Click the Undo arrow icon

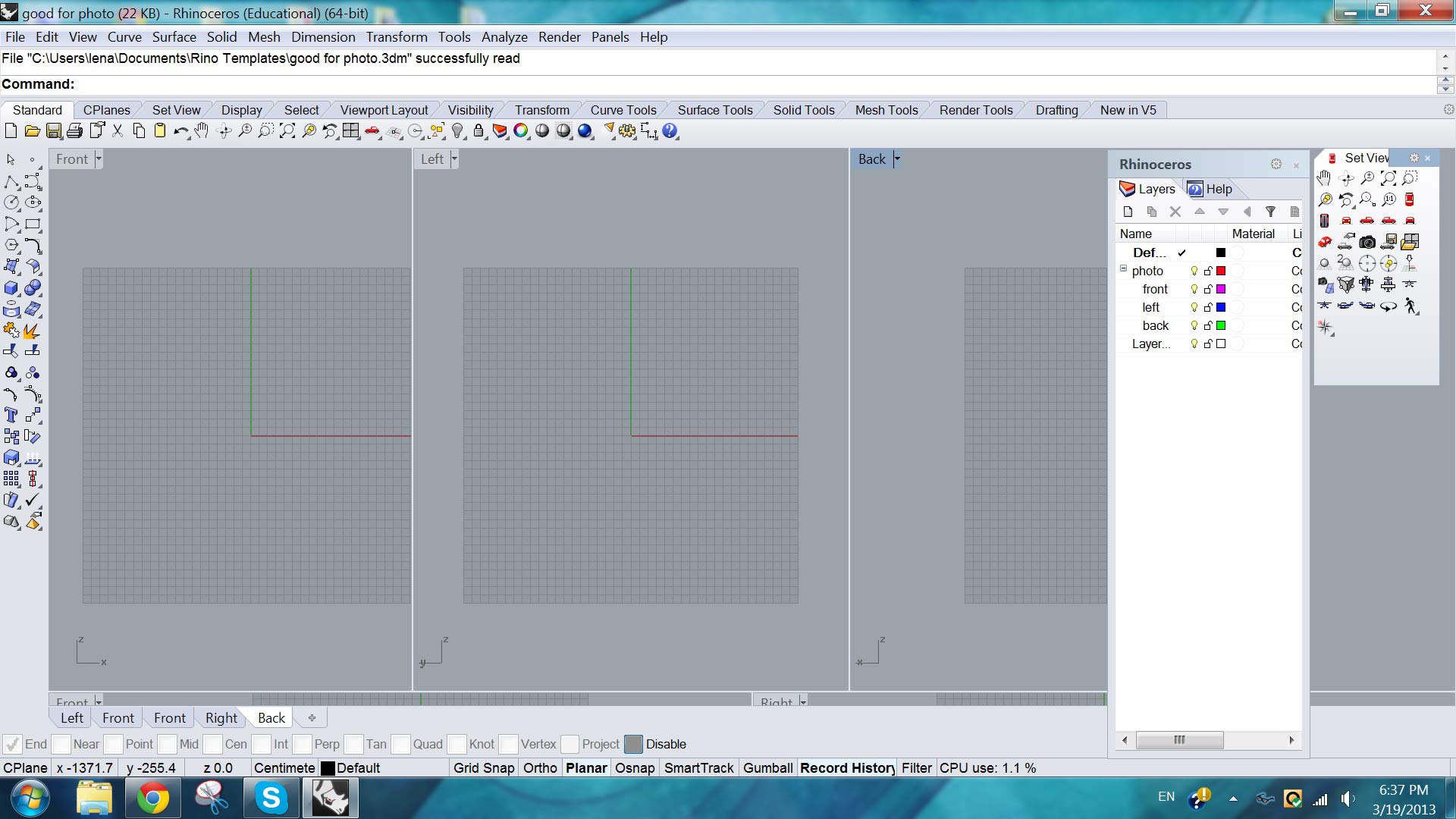pos(180,131)
